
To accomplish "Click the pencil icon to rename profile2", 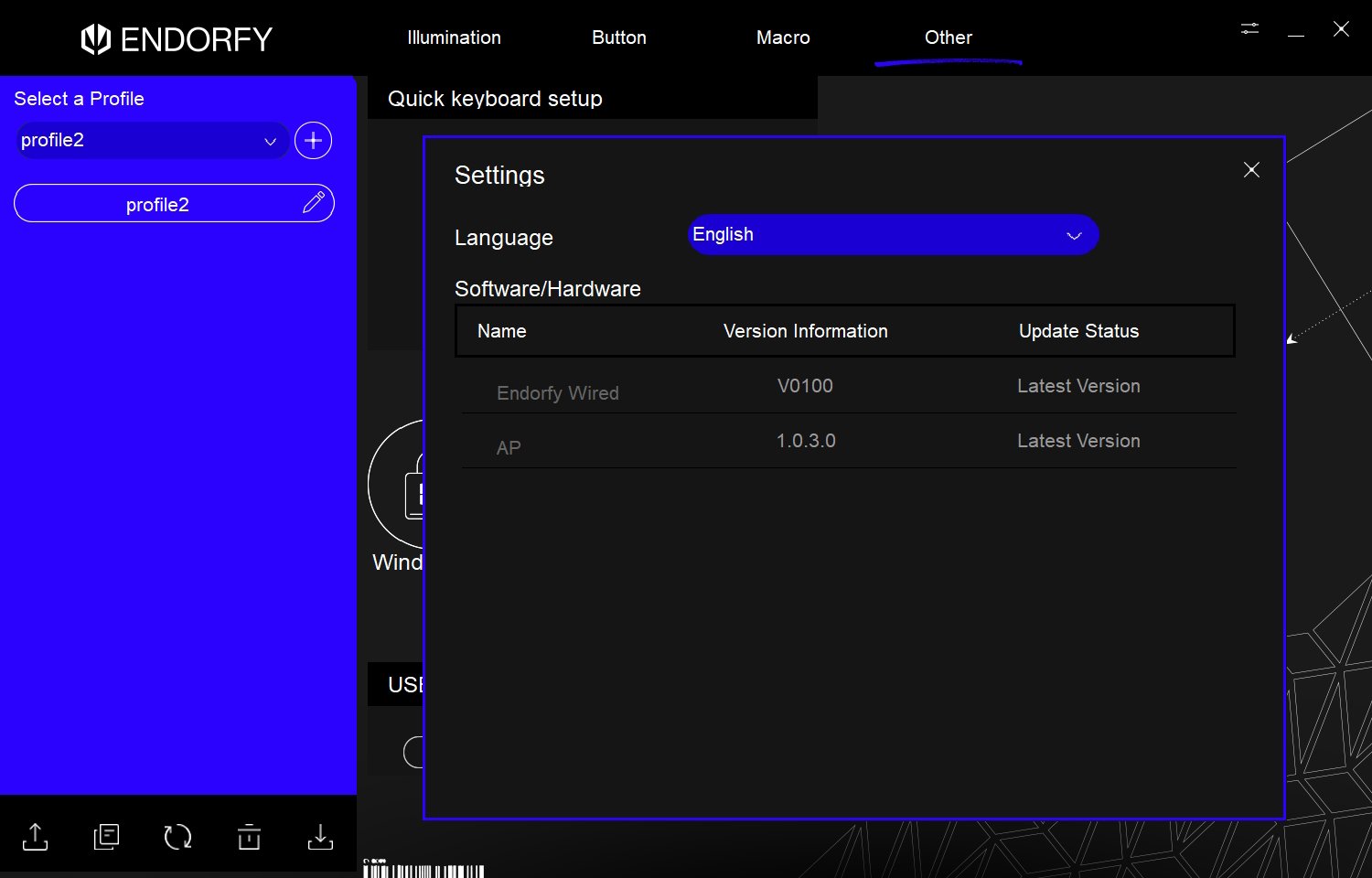I will pyautogui.click(x=313, y=203).
